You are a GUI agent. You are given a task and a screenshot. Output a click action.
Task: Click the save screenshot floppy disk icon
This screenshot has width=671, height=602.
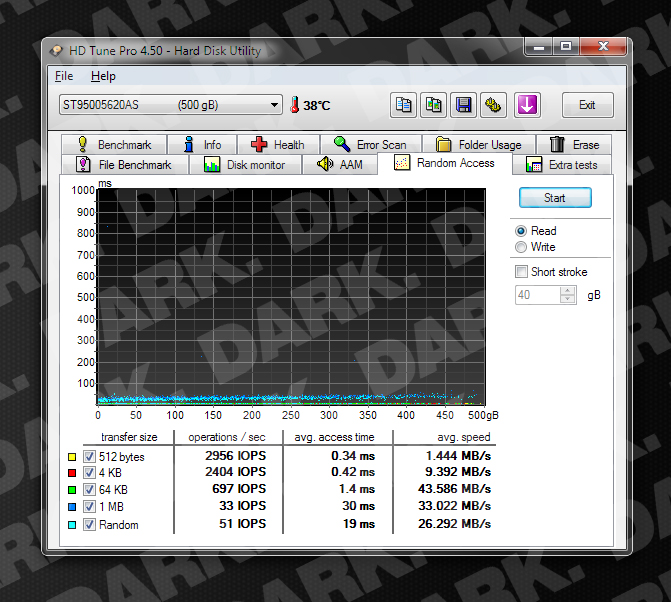pyautogui.click(x=463, y=105)
